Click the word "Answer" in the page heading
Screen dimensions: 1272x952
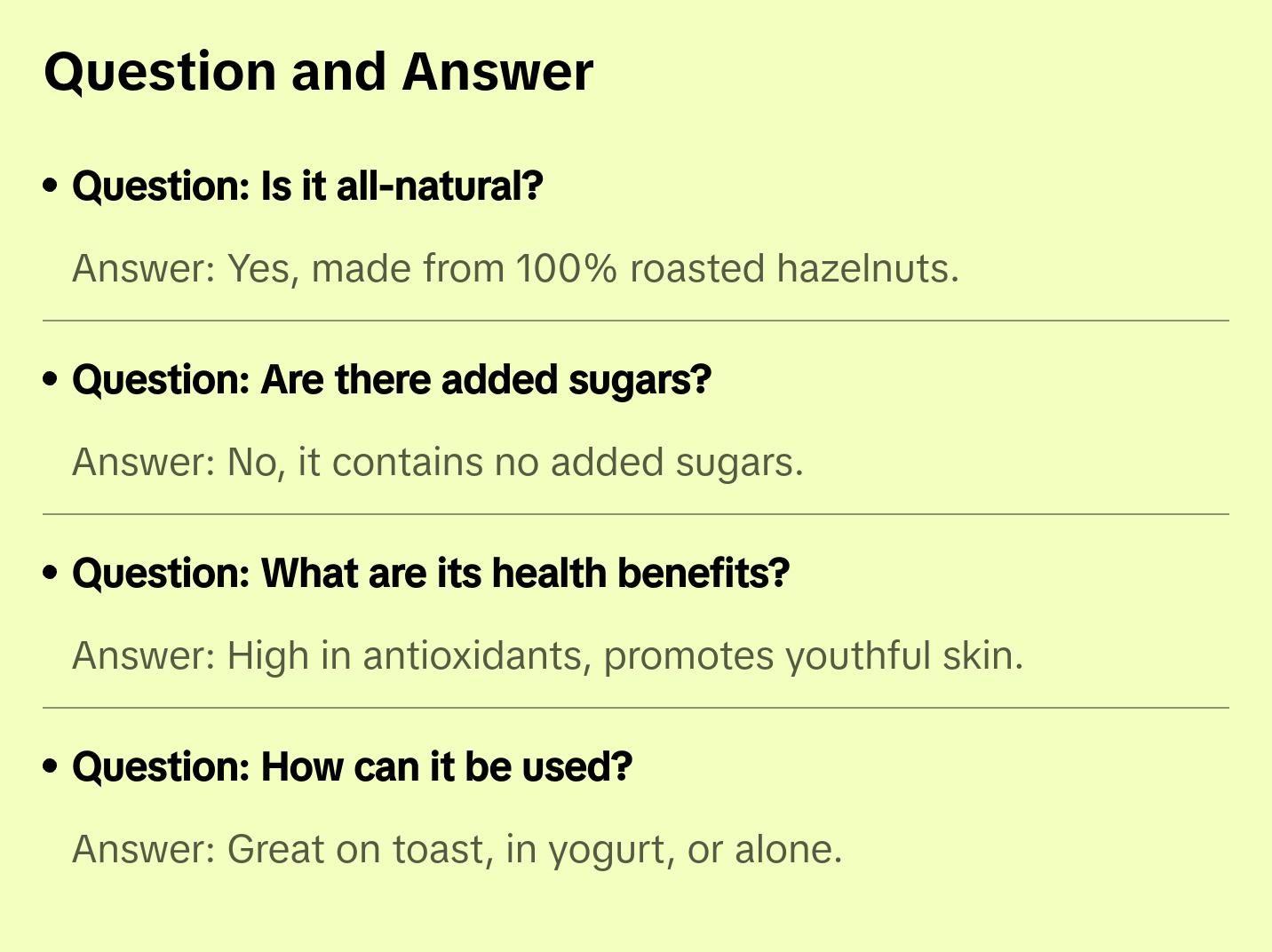497,72
